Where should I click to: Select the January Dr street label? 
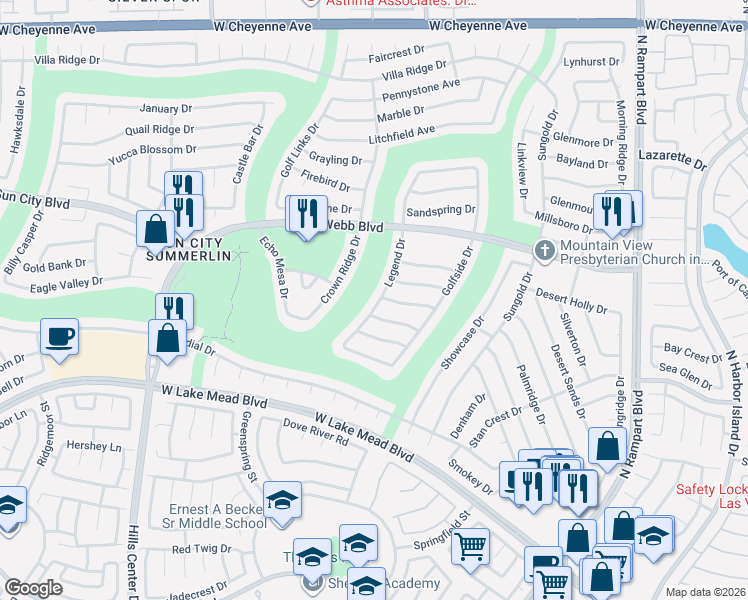pyautogui.click(x=166, y=108)
